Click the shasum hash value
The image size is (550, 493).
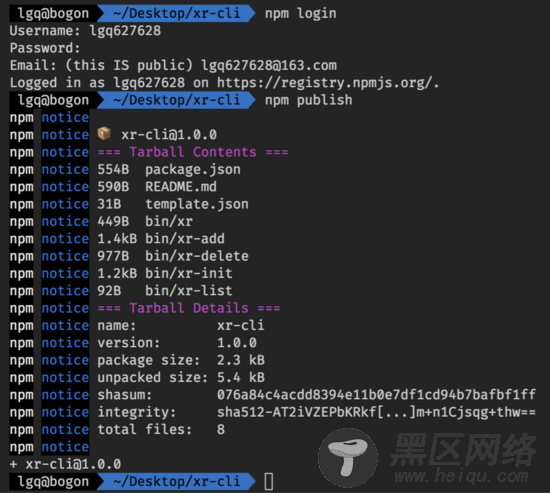(x=376, y=395)
